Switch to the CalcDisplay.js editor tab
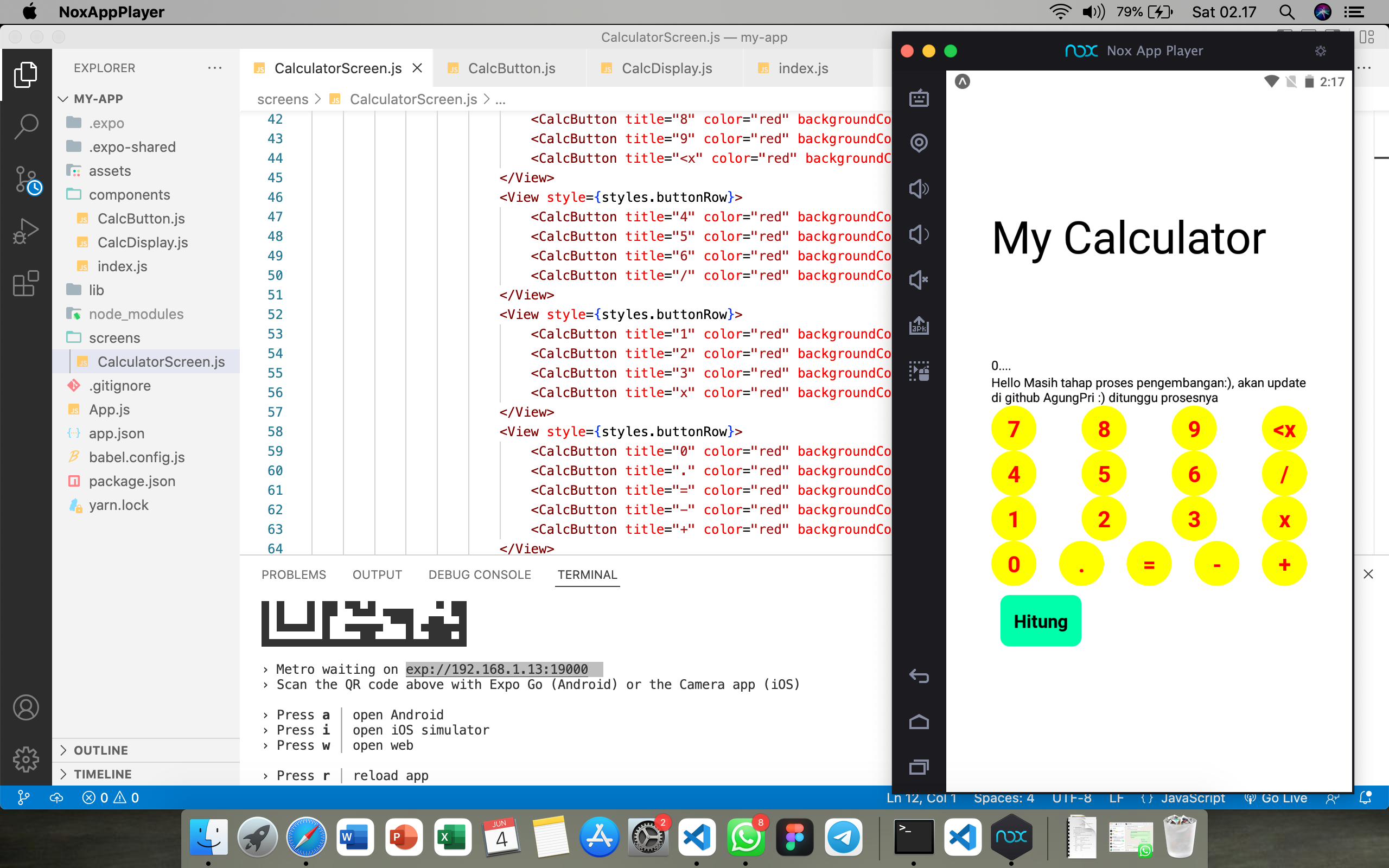Image resolution: width=1389 pixels, height=868 pixels. (666, 68)
